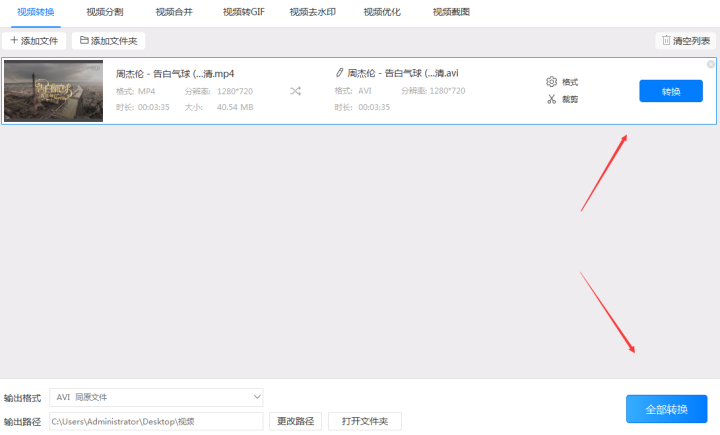
Task: Go to the 视频转GIF tab
Action: click(244, 12)
